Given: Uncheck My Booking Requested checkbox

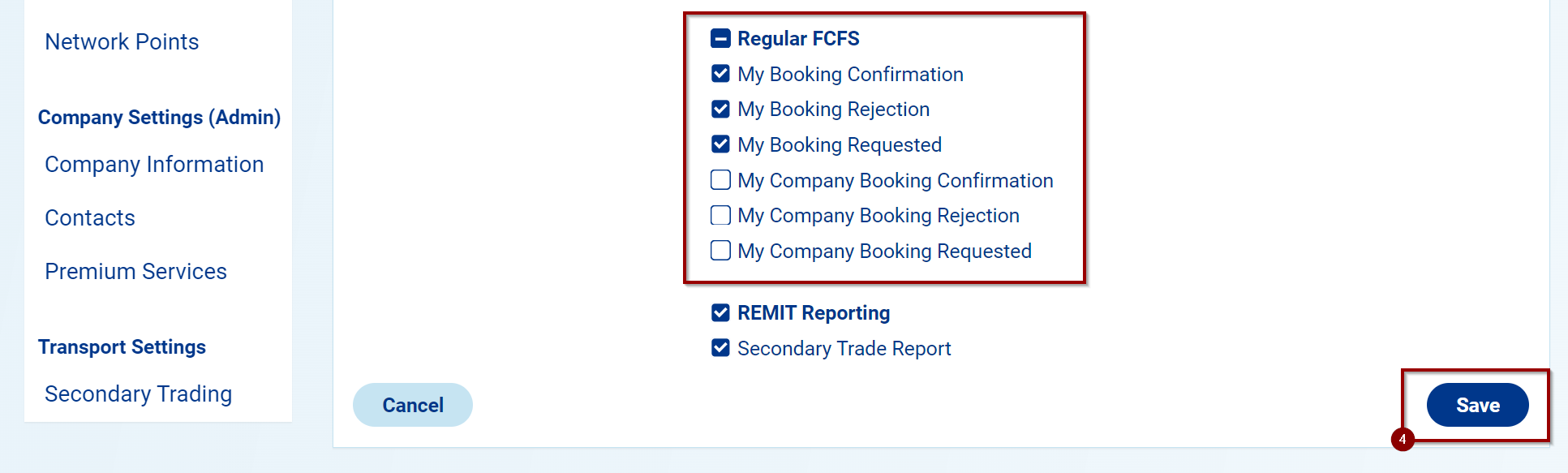Looking at the screenshot, I should tap(720, 144).
